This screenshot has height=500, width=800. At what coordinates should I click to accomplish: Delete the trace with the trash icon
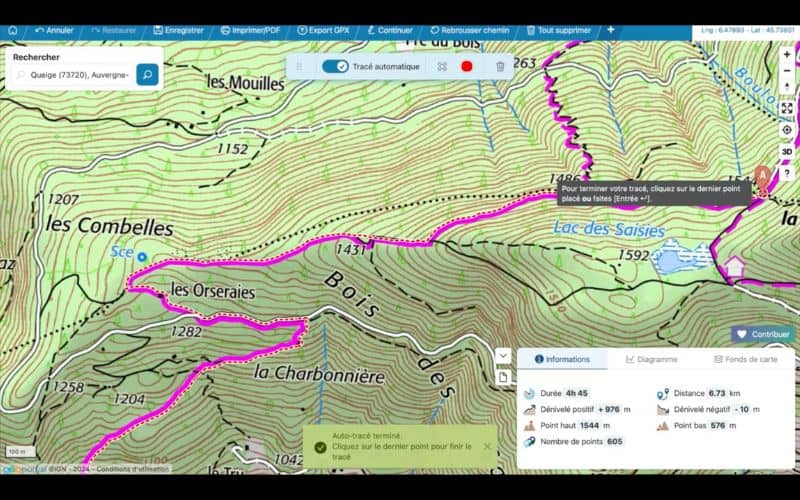point(500,67)
